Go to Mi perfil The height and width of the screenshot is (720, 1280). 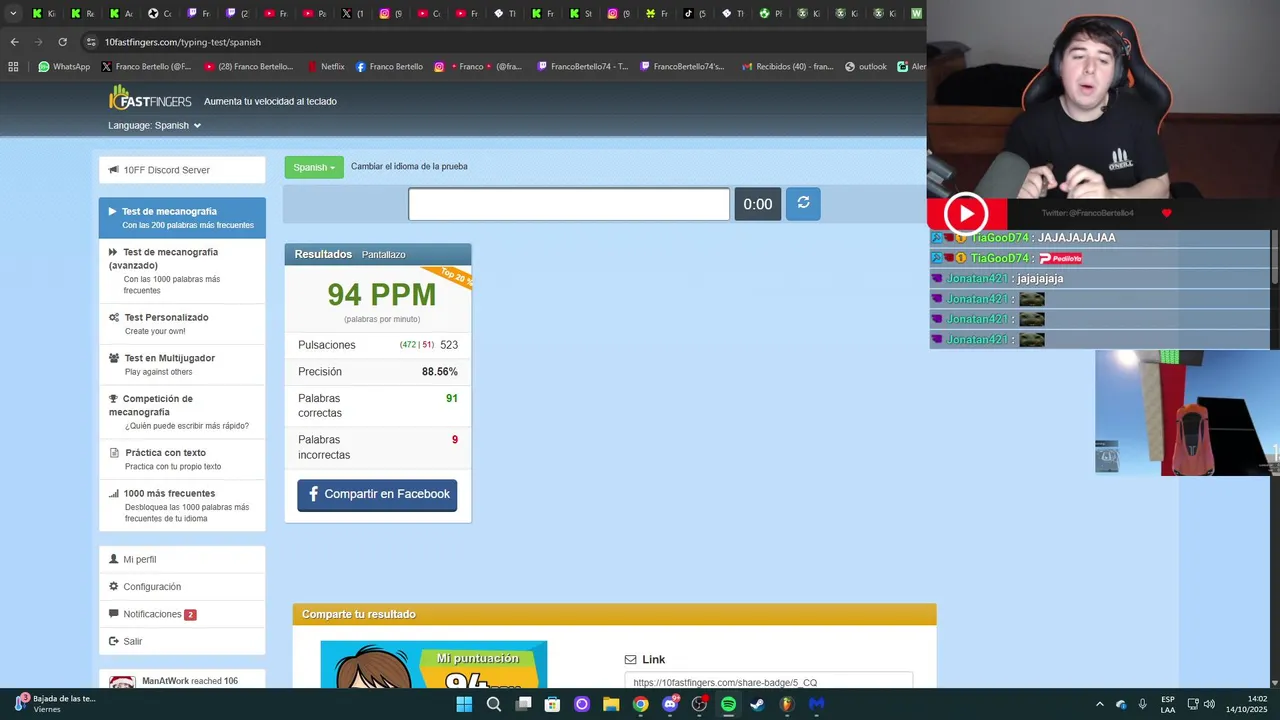[x=182, y=559]
